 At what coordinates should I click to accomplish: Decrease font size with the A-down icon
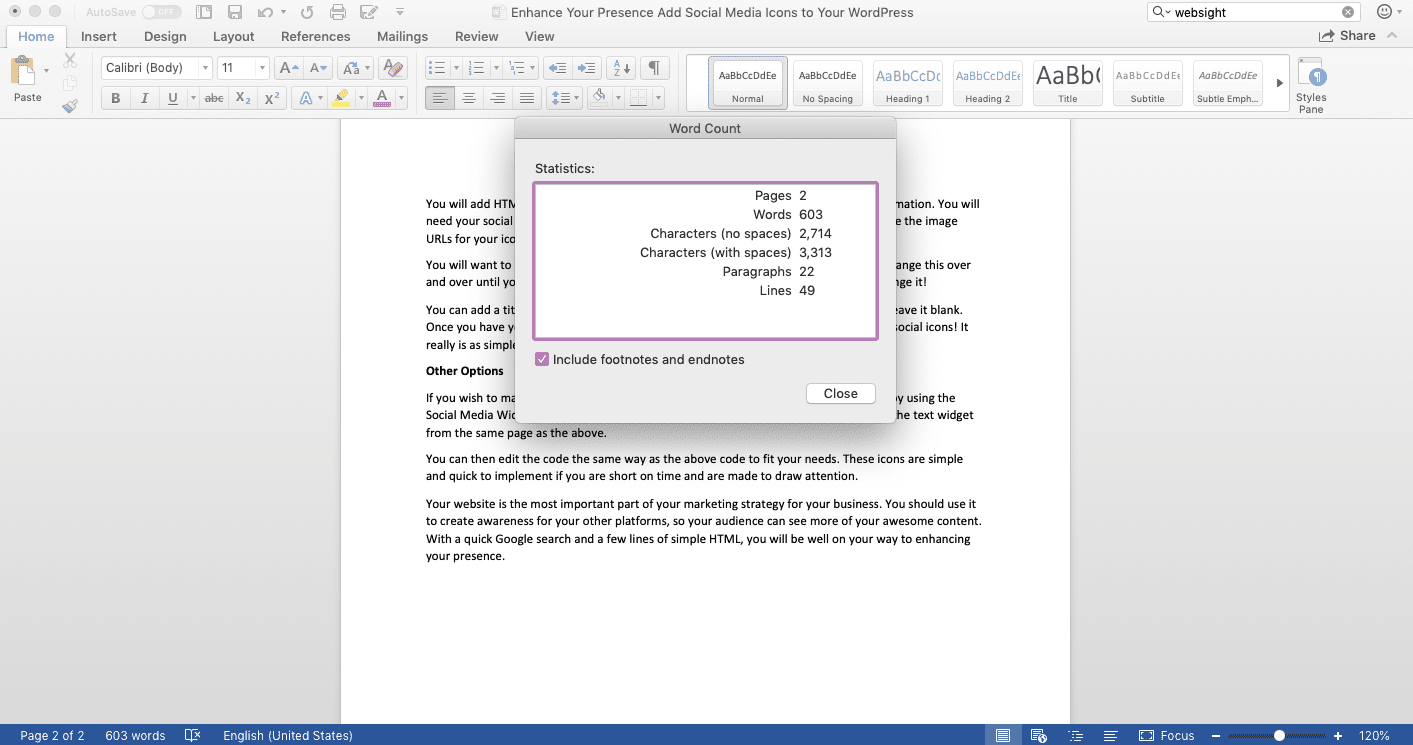[x=319, y=68]
